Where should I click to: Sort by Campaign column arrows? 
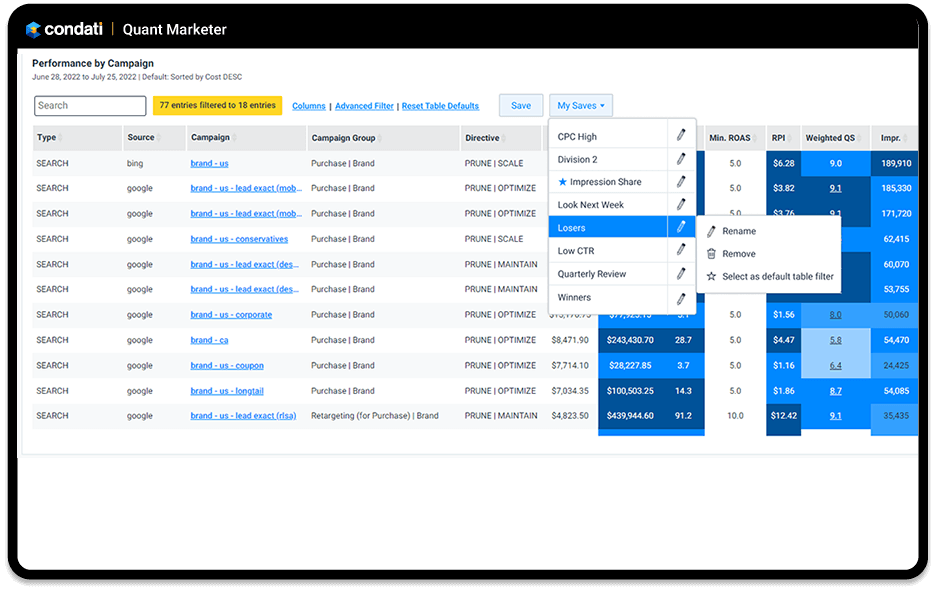coord(234,138)
